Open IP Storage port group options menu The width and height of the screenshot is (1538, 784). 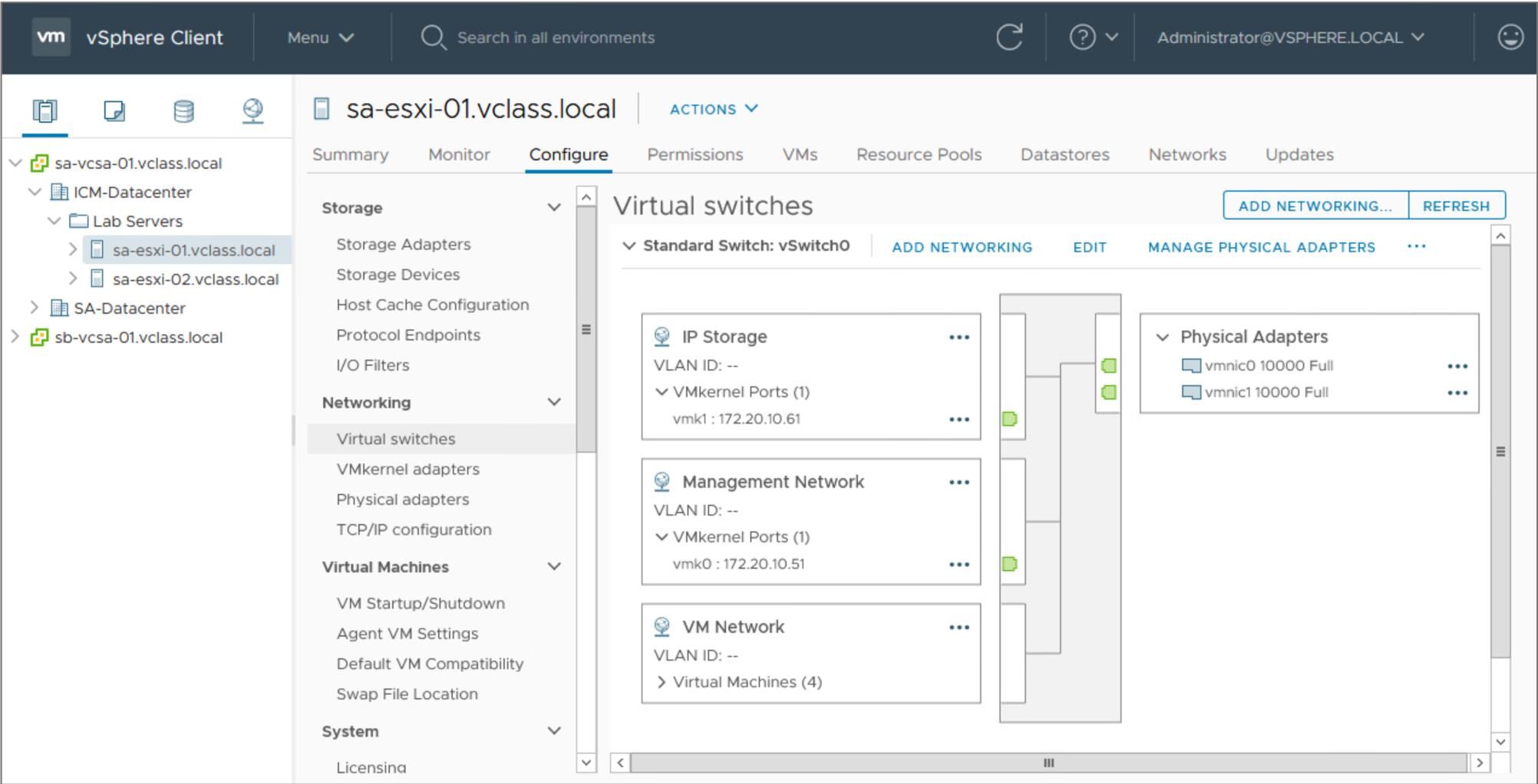click(x=959, y=337)
